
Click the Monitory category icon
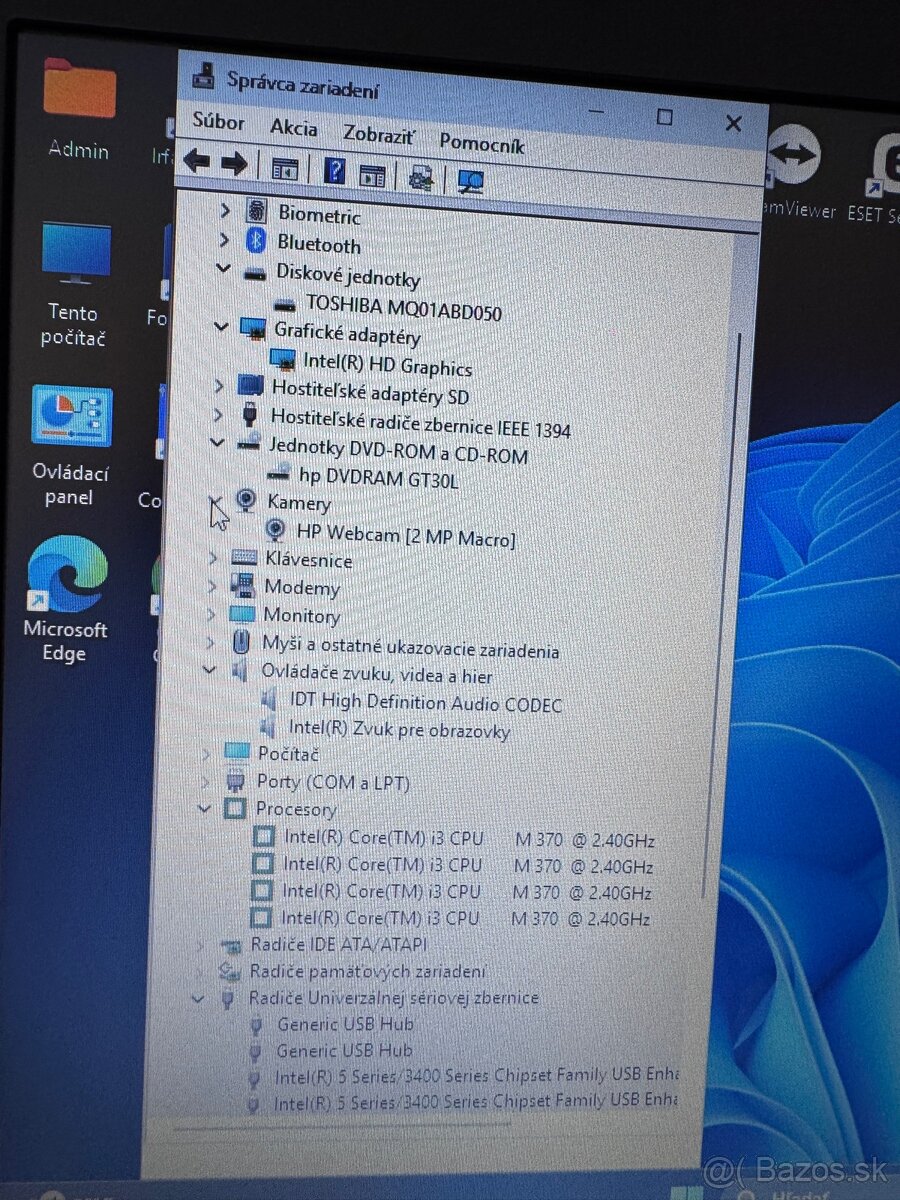click(242, 614)
